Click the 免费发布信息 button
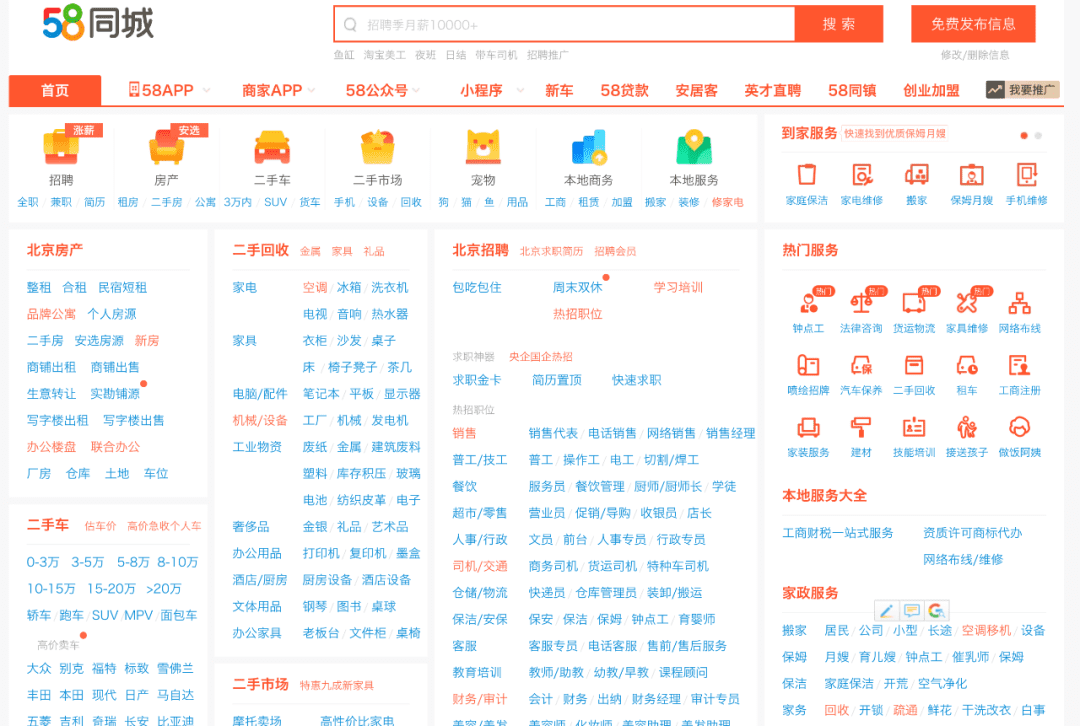1080x726 pixels. tap(972, 24)
